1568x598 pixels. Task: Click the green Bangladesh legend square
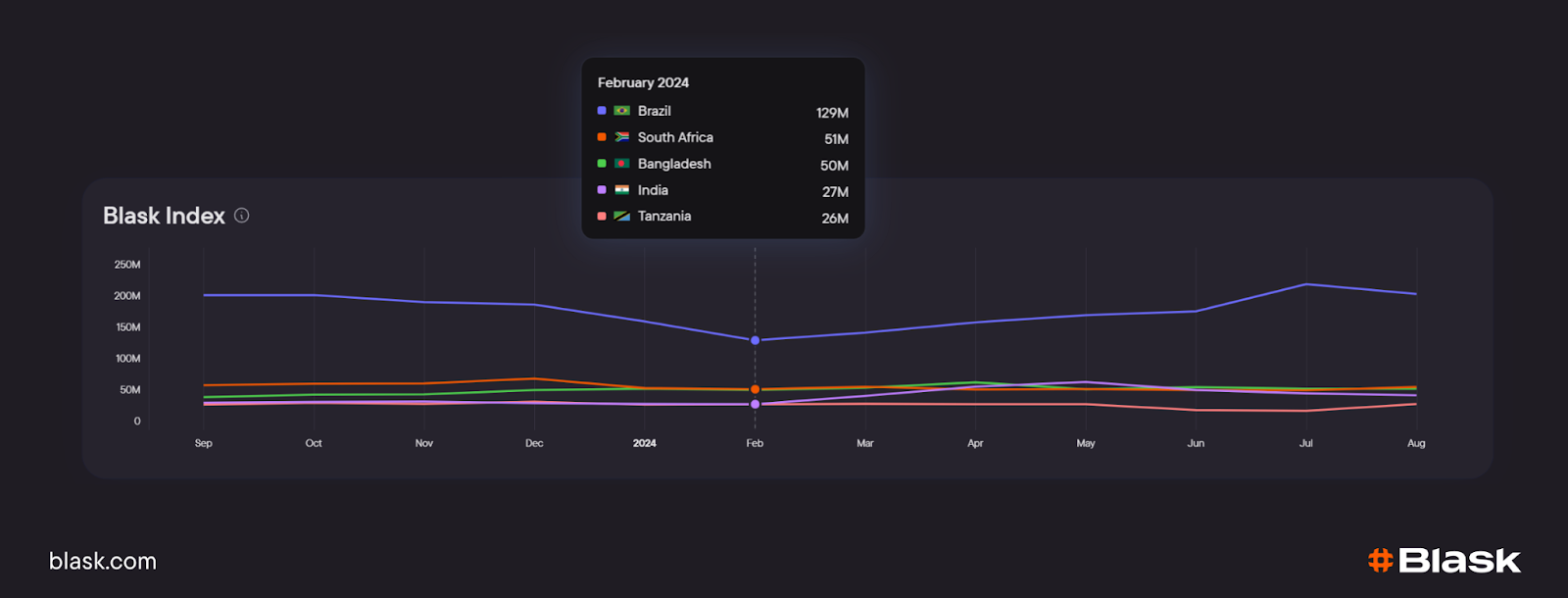tap(602, 164)
